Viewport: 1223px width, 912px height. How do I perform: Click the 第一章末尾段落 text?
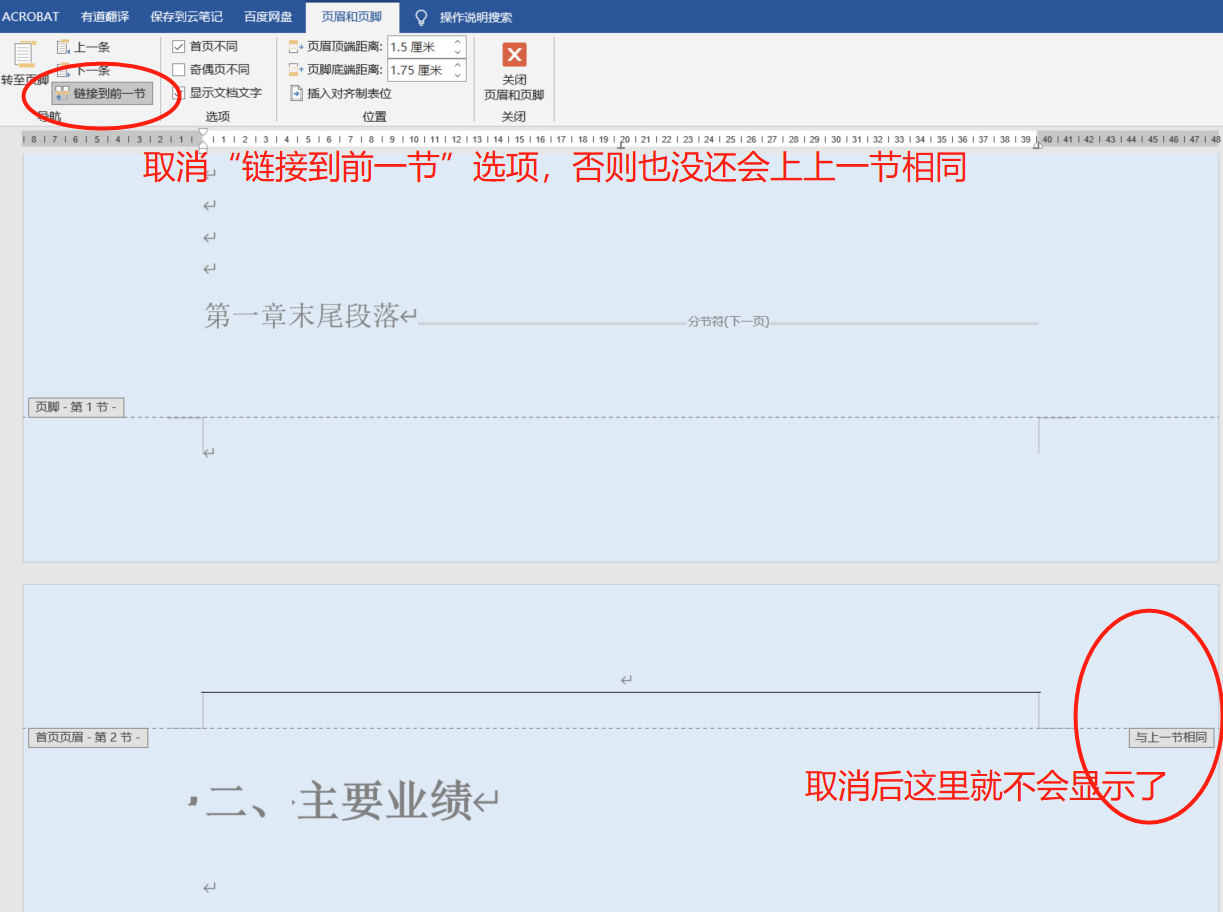[302, 316]
